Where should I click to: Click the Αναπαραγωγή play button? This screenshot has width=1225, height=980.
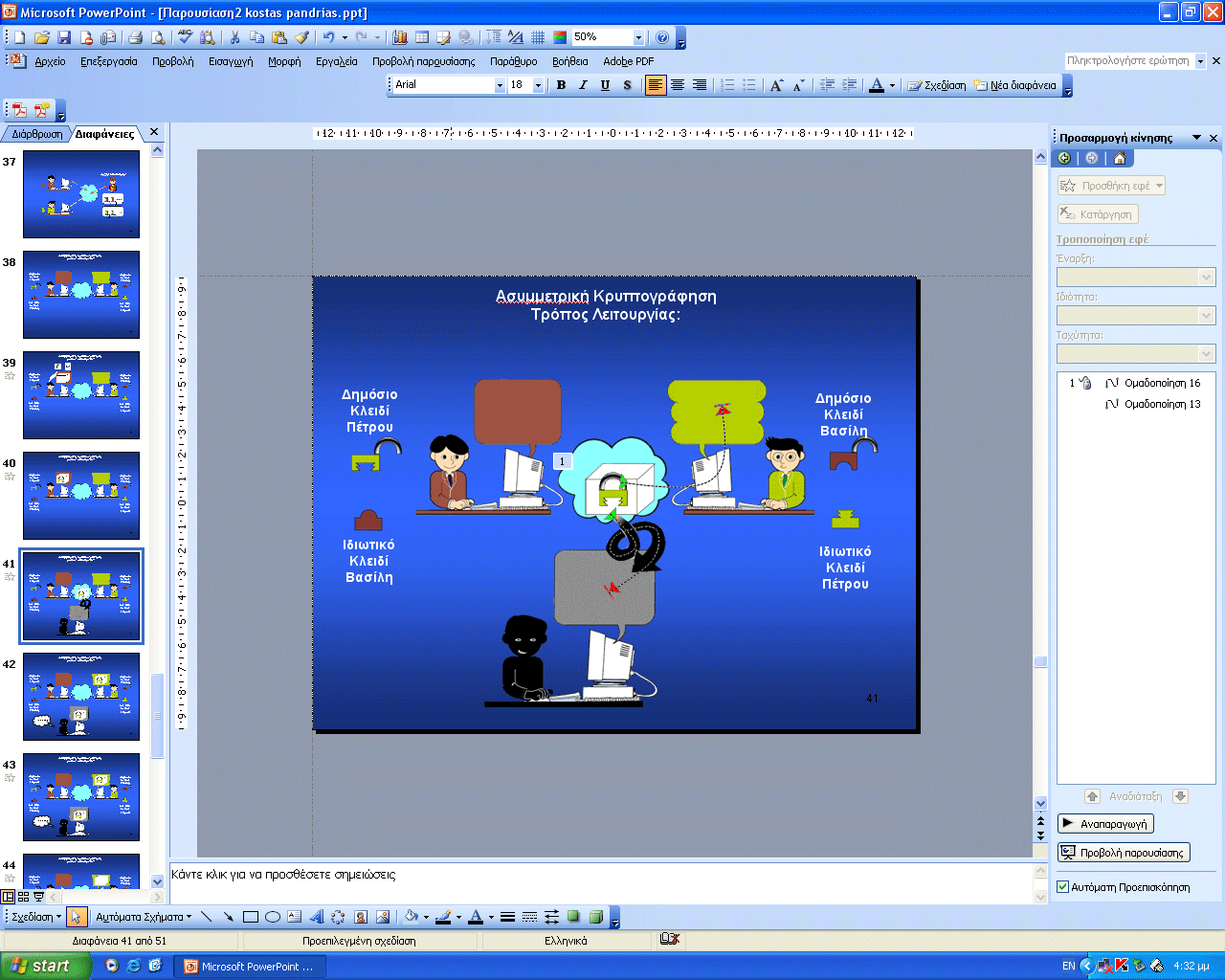(x=1105, y=824)
